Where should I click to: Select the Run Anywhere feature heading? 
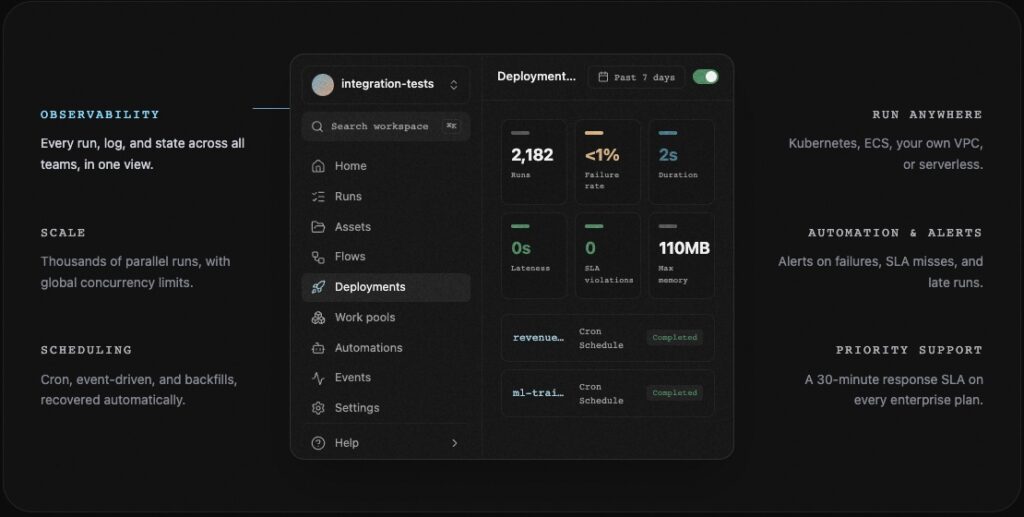point(927,115)
